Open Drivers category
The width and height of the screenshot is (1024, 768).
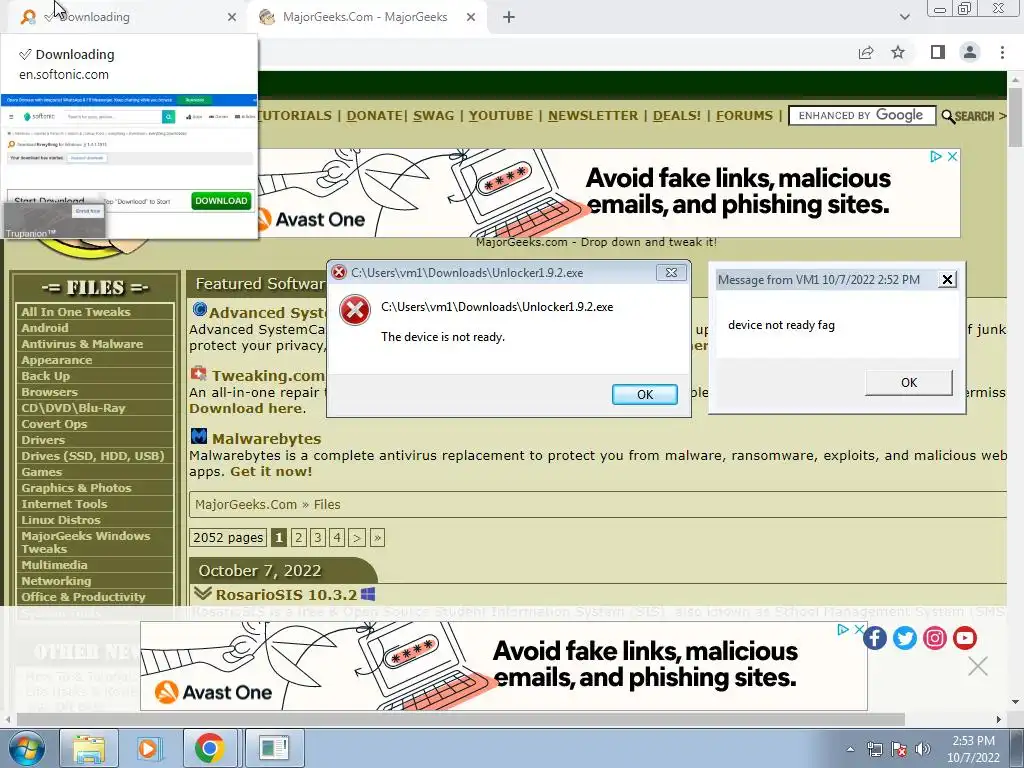point(42,440)
